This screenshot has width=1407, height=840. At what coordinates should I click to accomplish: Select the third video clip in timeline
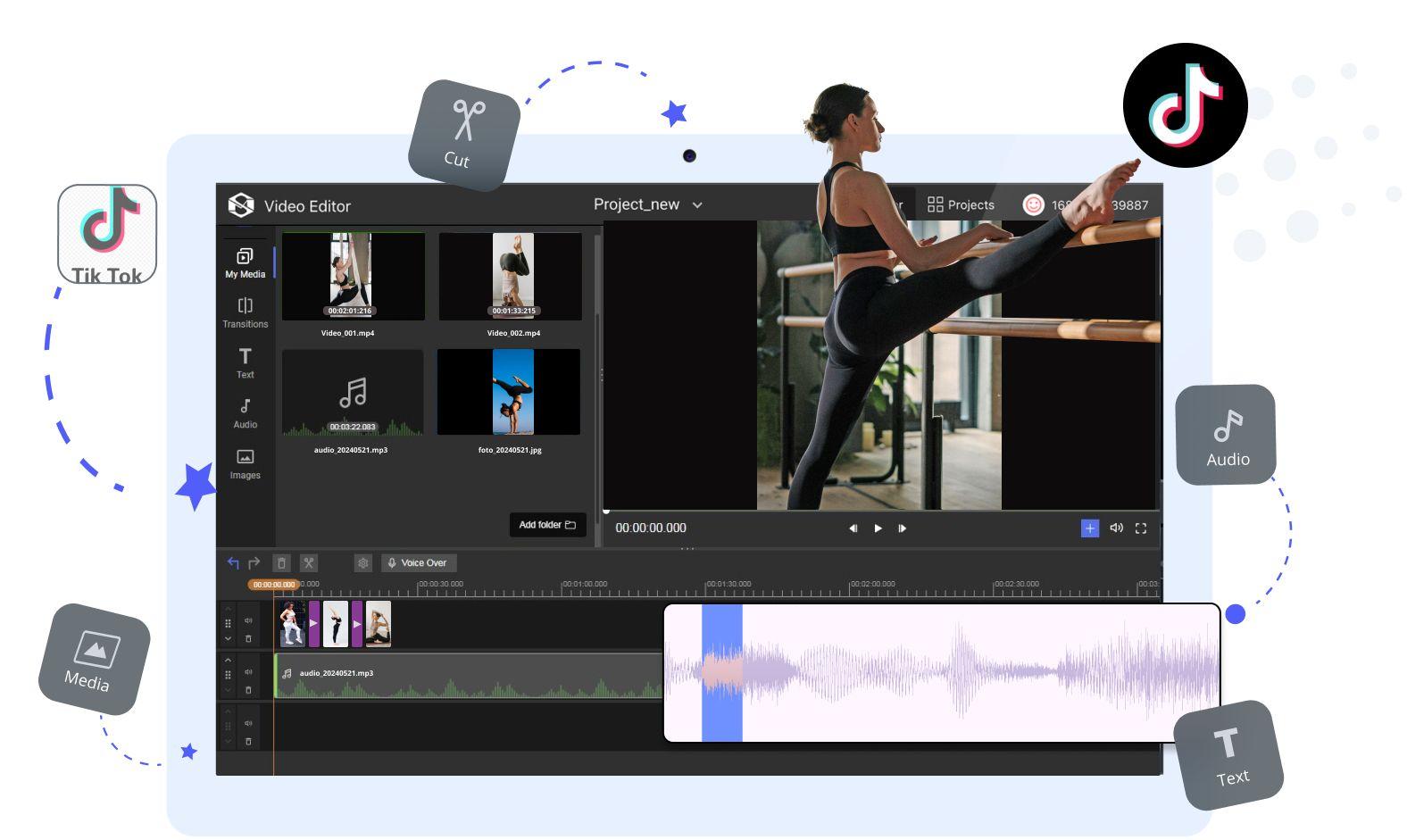click(379, 623)
